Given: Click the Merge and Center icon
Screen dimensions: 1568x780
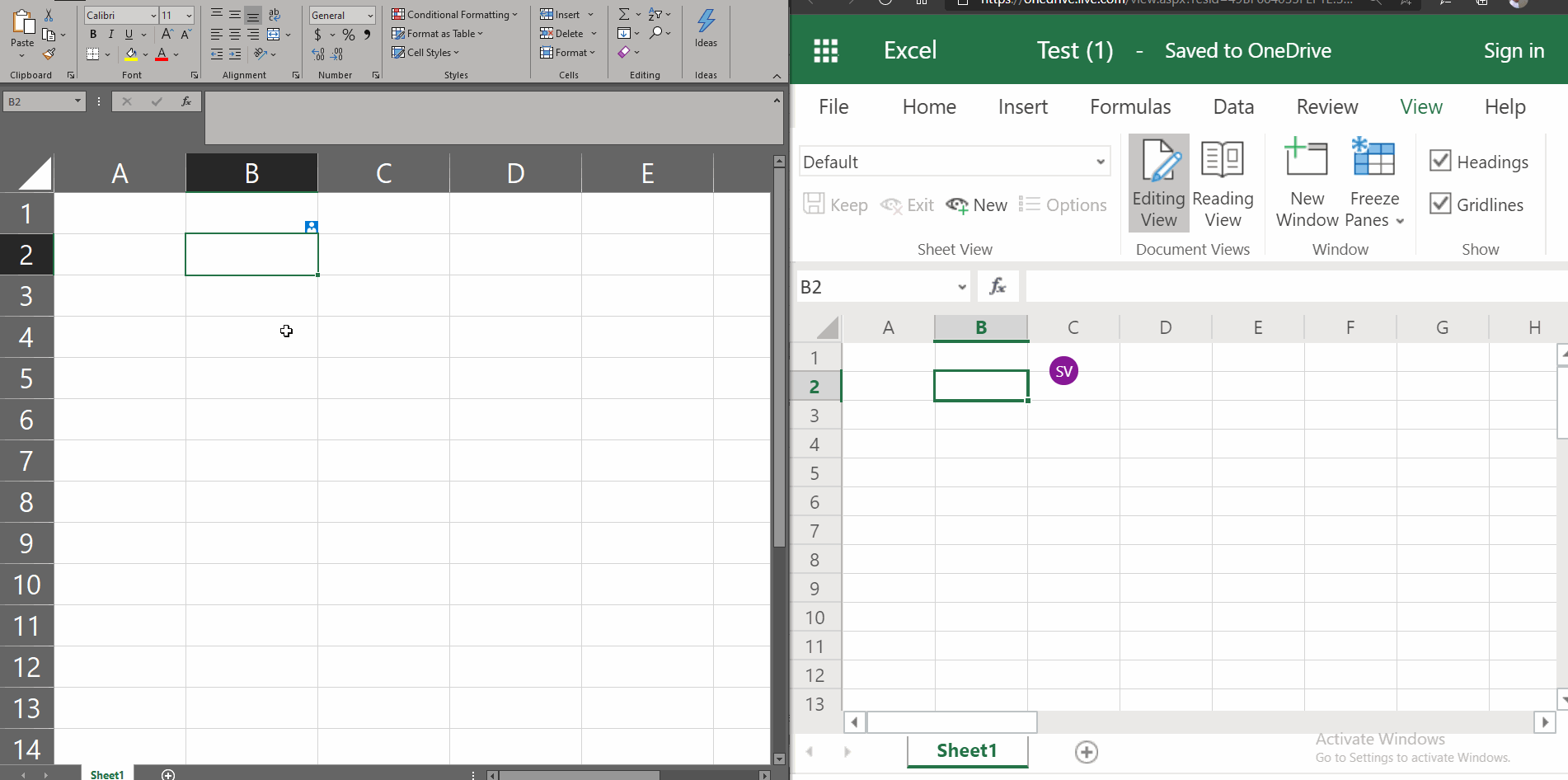Looking at the screenshot, I should click(x=274, y=35).
